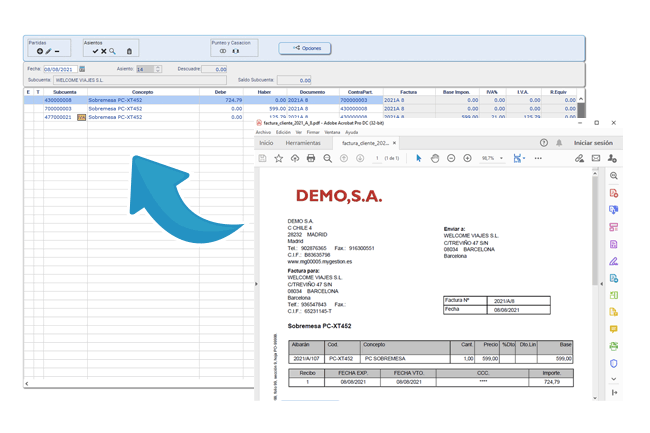Open the calendar picker next to Fecha
The width and height of the screenshot is (650, 433).
click(x=82, y=70)
